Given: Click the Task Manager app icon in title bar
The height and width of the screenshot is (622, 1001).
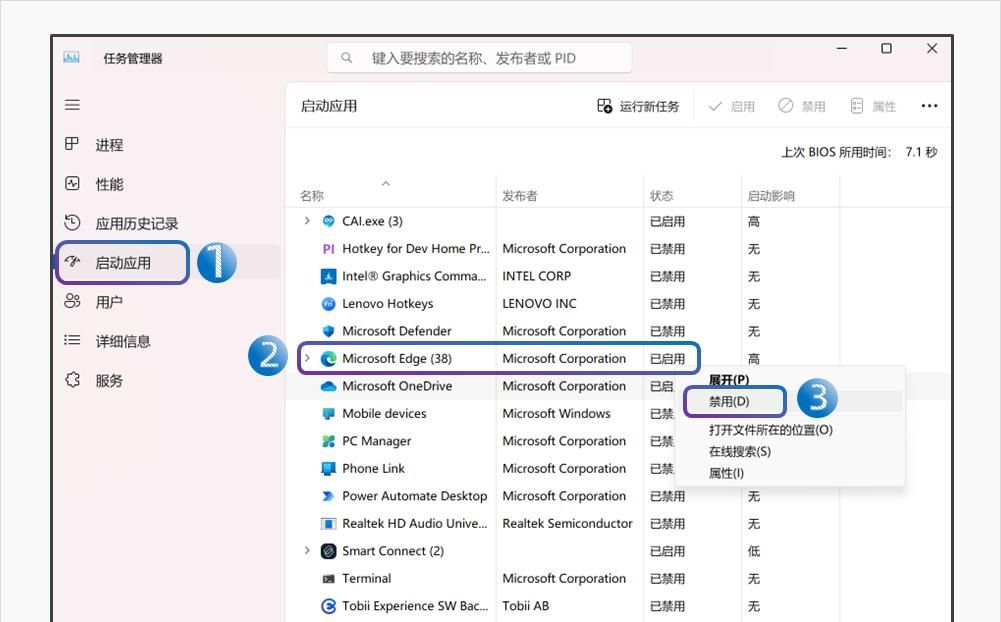Looking at the screenshot, I should [72, 58].
